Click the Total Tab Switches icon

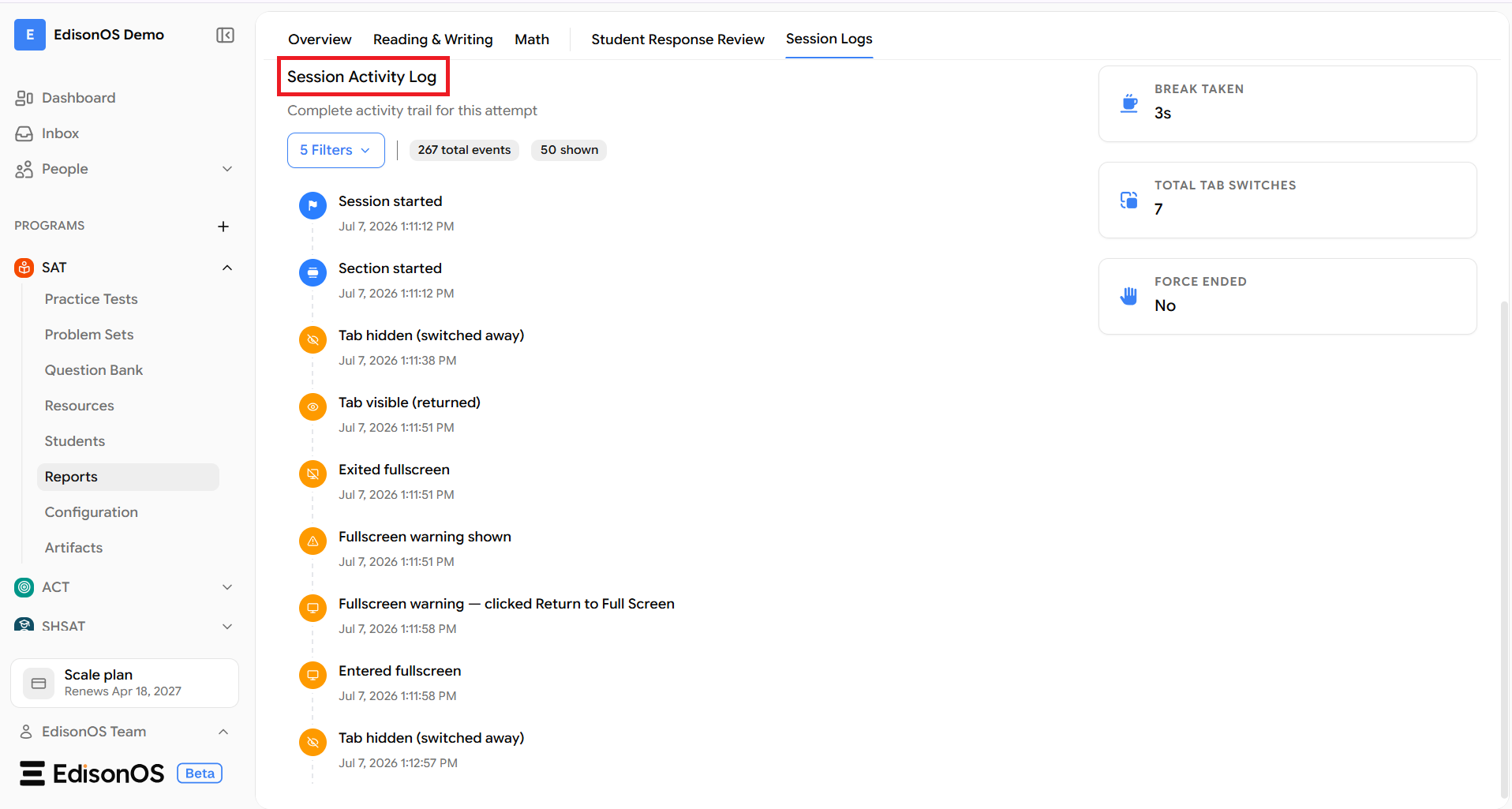(x=1129, y=200)
